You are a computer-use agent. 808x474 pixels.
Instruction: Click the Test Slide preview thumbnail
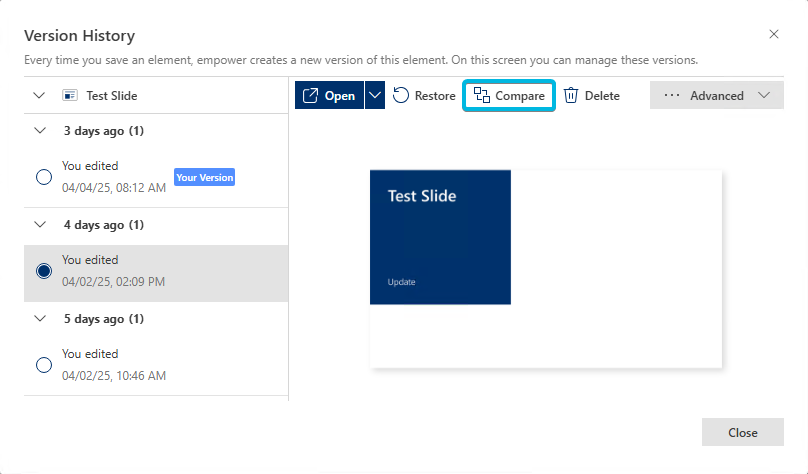(546, 269)
